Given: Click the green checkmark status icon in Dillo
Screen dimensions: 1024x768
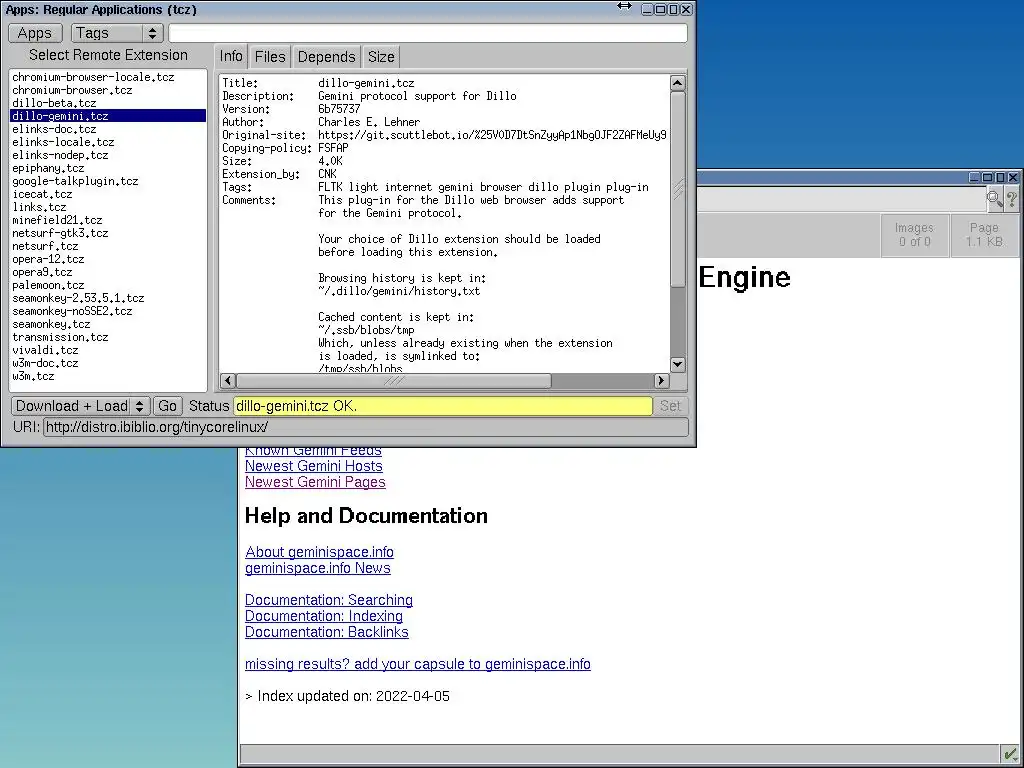Looking at the screenshot, I should [x=1010, y=755].
